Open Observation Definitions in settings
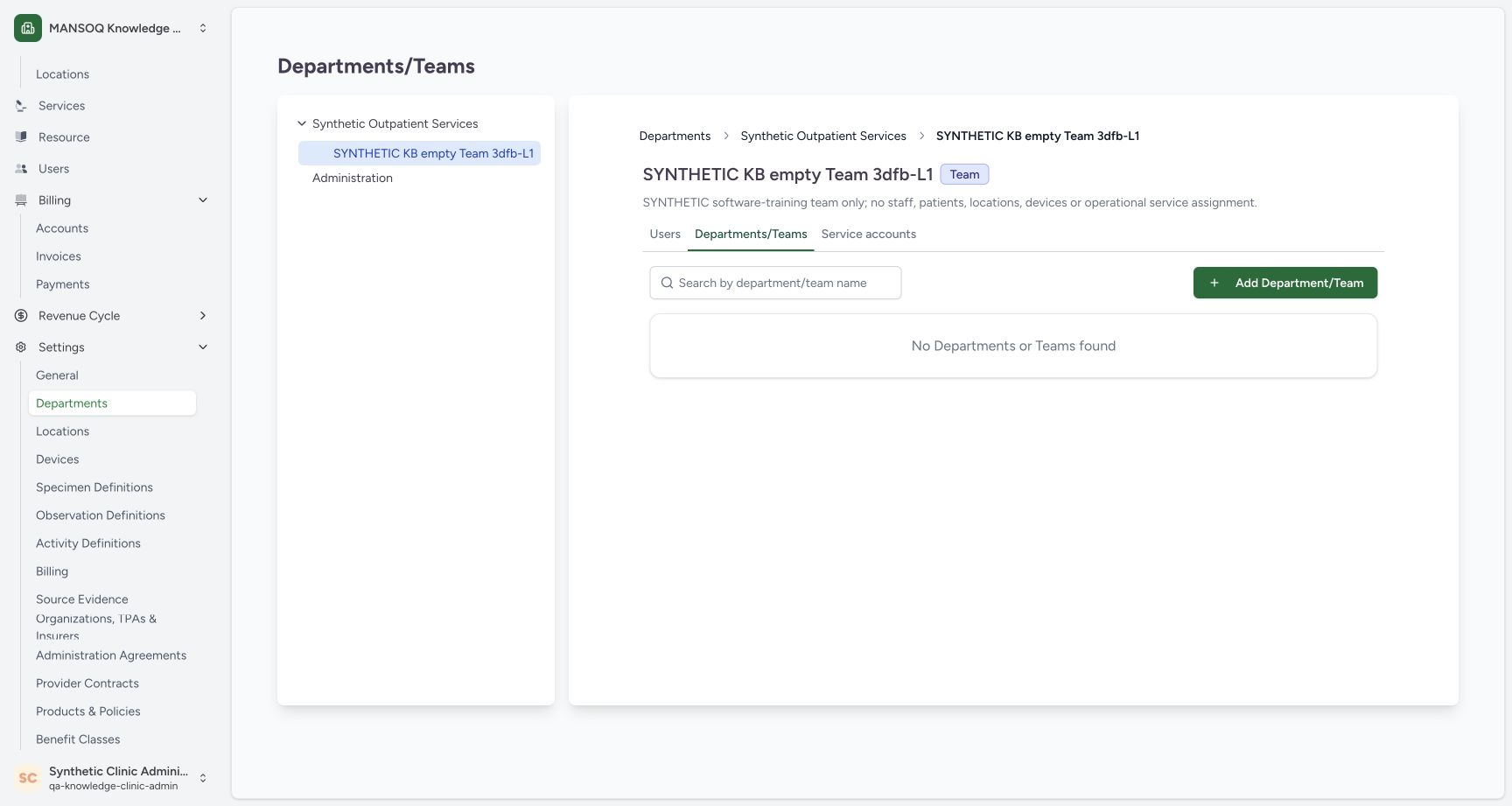This screenshot has height=806, width=1512. click(x=101, y=515)
